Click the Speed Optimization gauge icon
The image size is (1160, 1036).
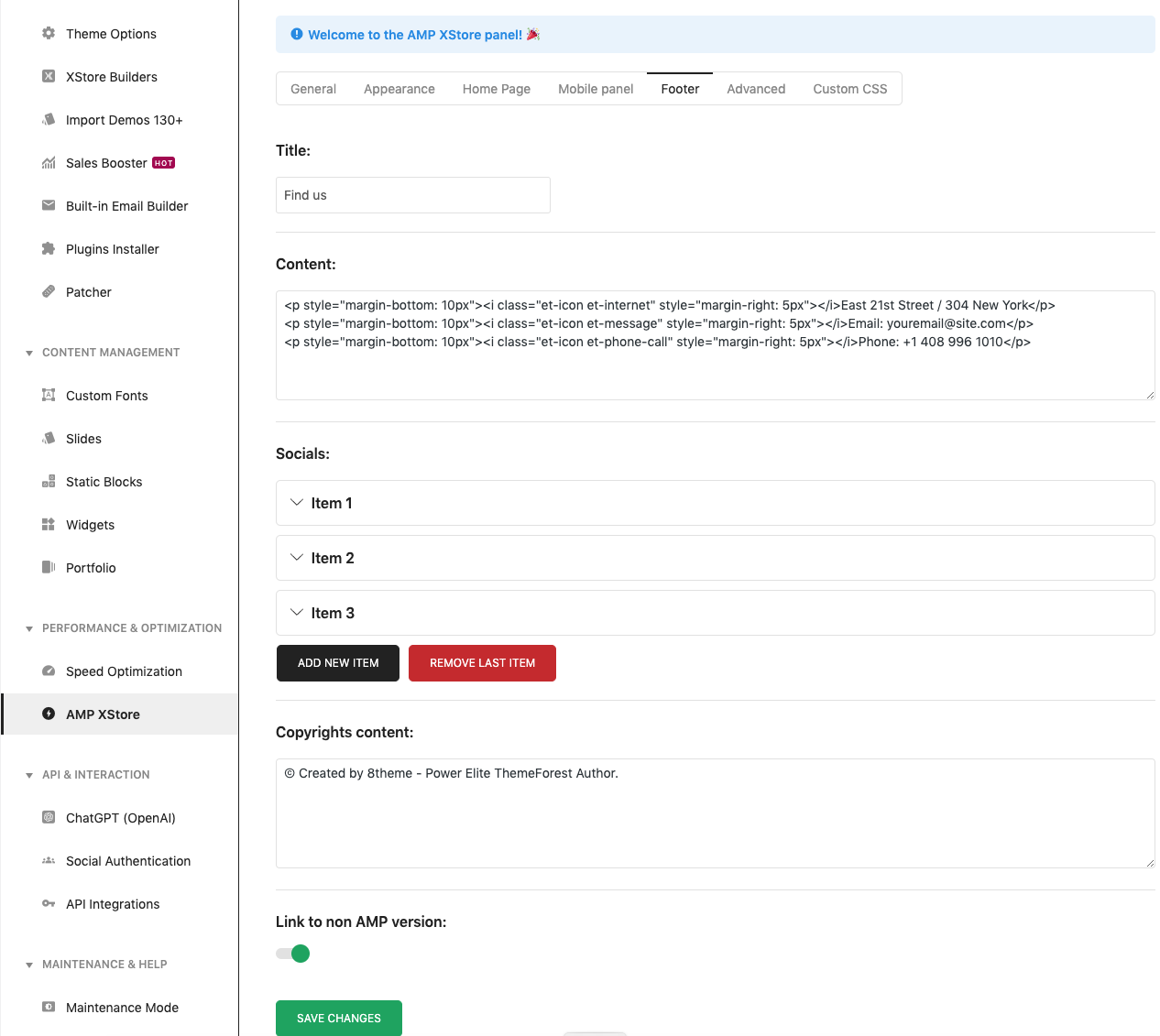(x=49, y=671)
